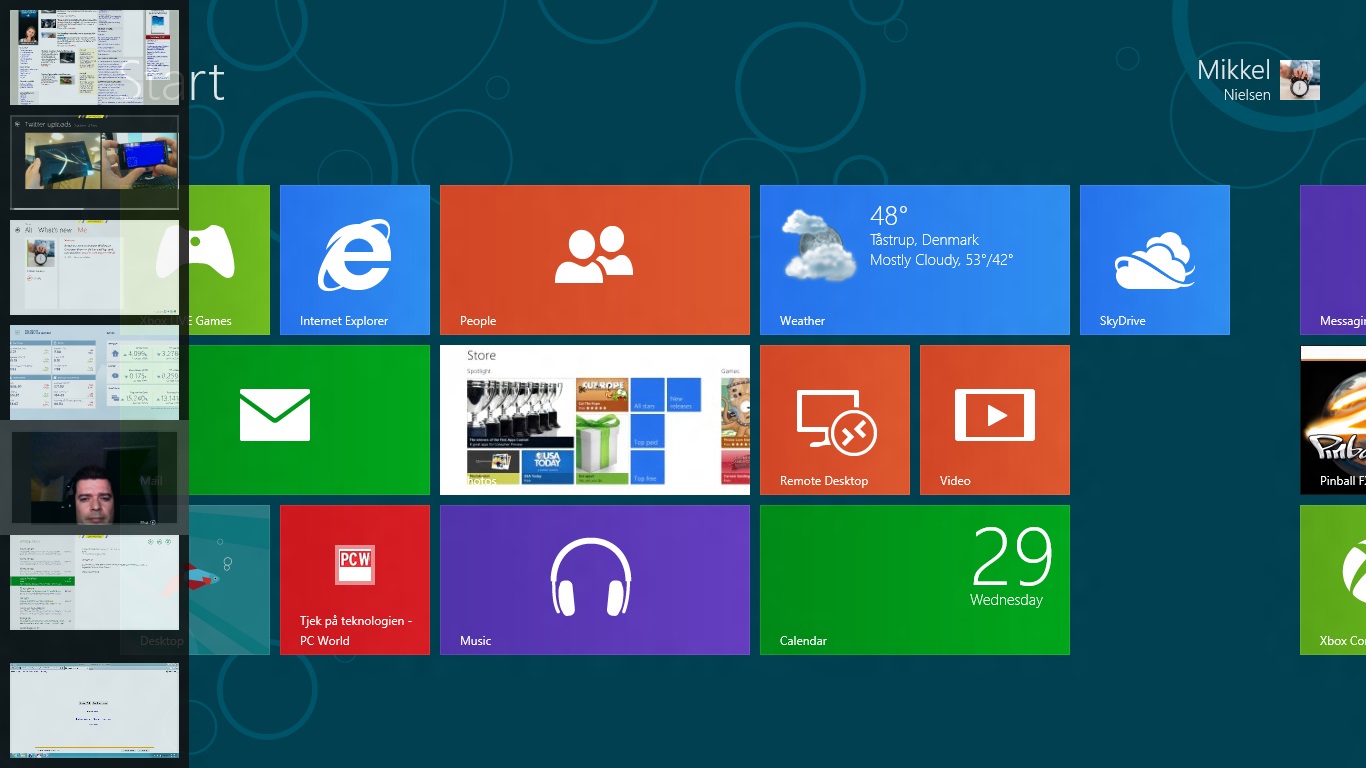Open the Store live tile
The image size is (1366, 768).
tap(595, 420)
